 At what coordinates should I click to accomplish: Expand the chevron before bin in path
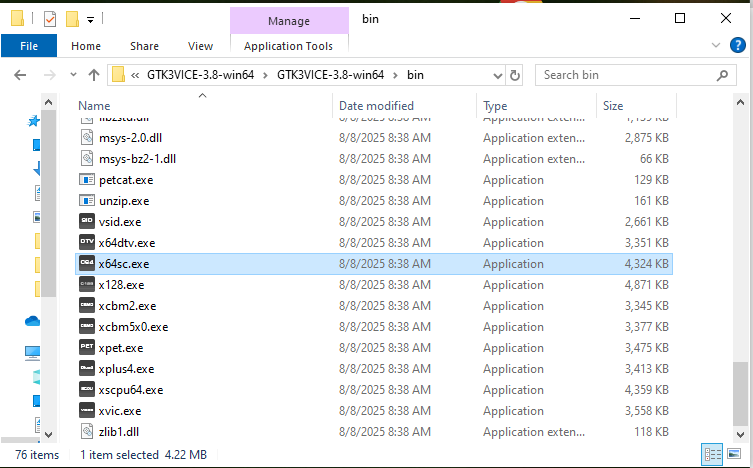396,75
